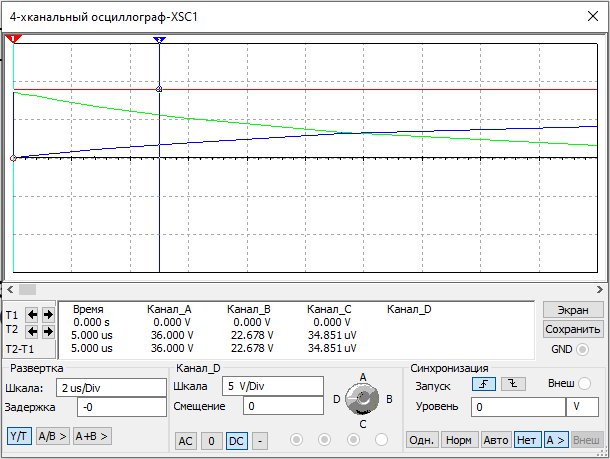Click scrollbar left arrow
Image resolution: width=610 pixels, height=459 pixels.
11,289
